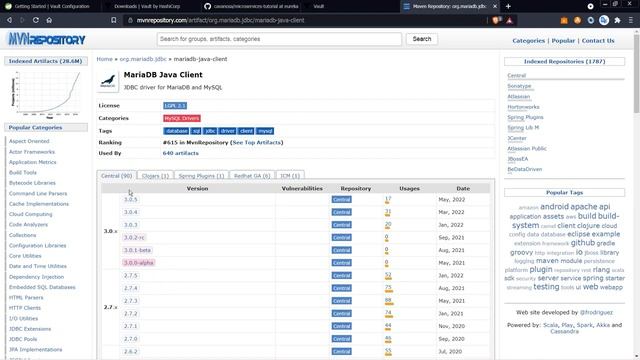
Task: Bookmark this page icon in address bar
Action: pos(114,20)
